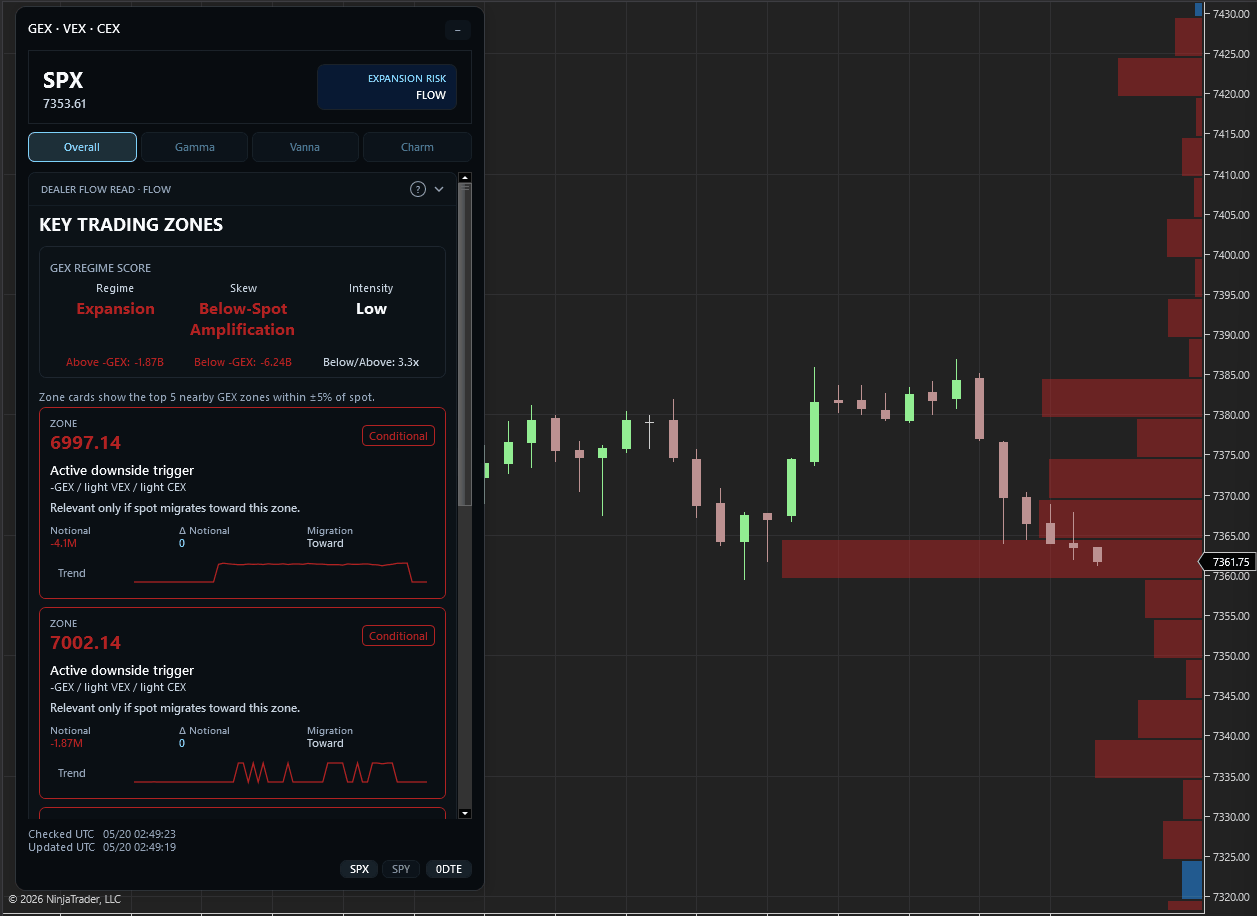Toggle the SPX symbol button
Screen dimensions: 1257x916
[x=359, y=869]
